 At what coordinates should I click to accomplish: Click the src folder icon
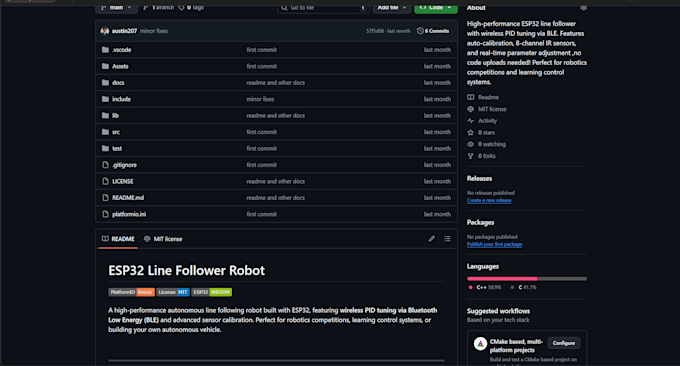(105, 132)
